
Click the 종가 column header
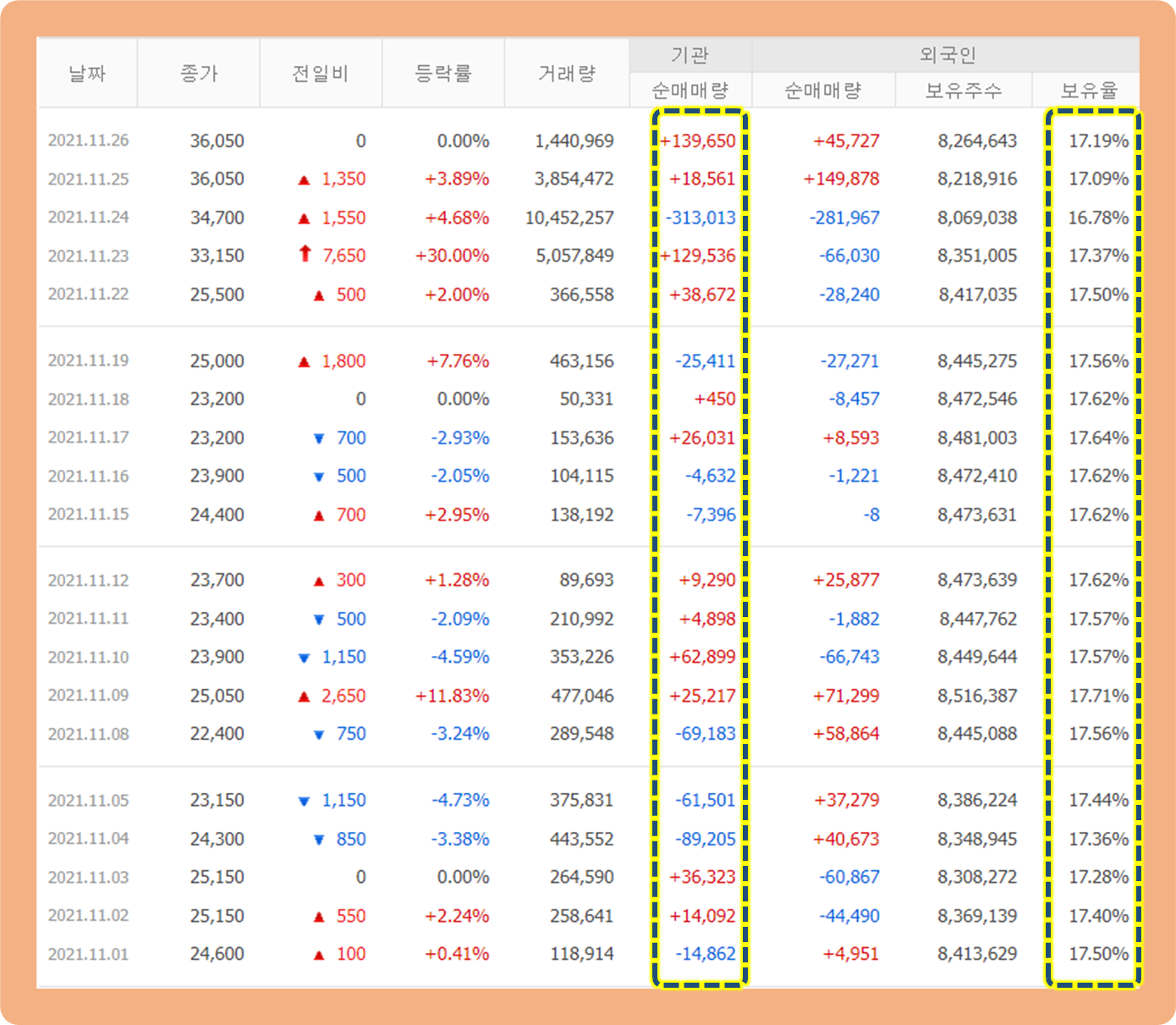pos(199,74)
